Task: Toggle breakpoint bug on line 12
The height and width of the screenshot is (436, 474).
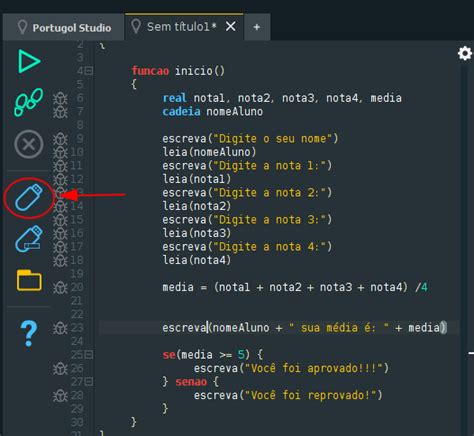Action: coord(60,179)
